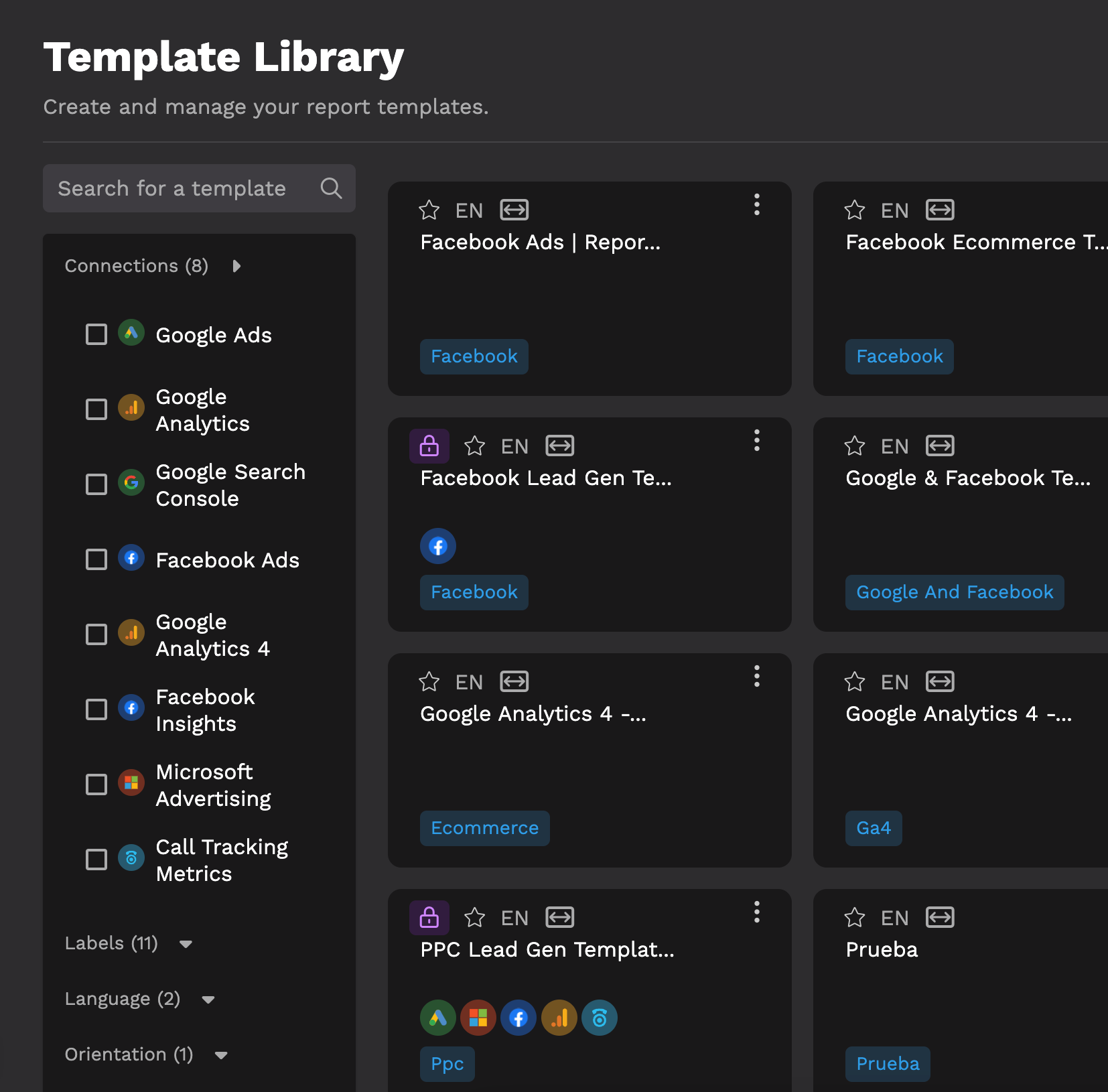Open the Facebook Ecommerce T... template

(977, 242)
